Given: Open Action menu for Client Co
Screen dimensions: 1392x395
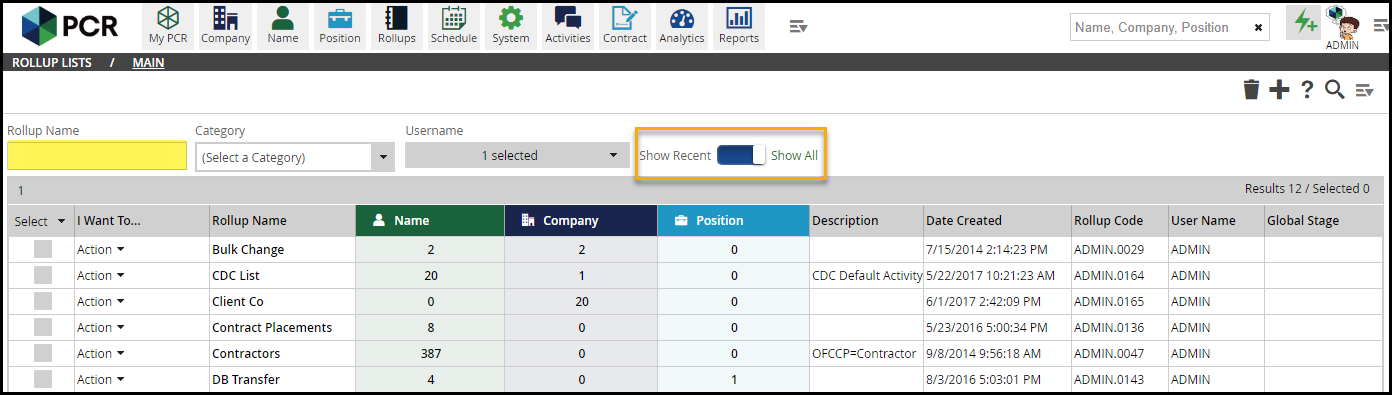Looking at the screenshot, I should [x=101, y=302].
